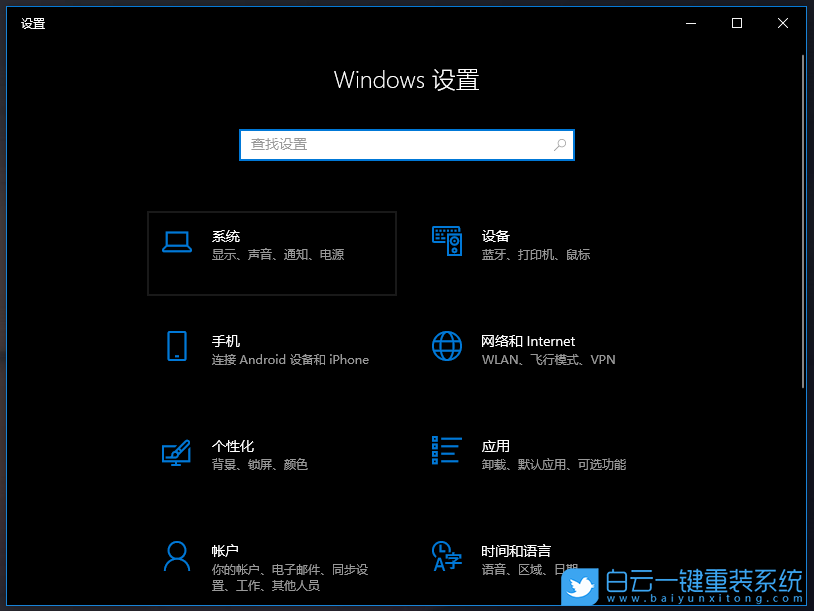
Task: Click the magnifier icon in the search box
Action: pos(560,145)
